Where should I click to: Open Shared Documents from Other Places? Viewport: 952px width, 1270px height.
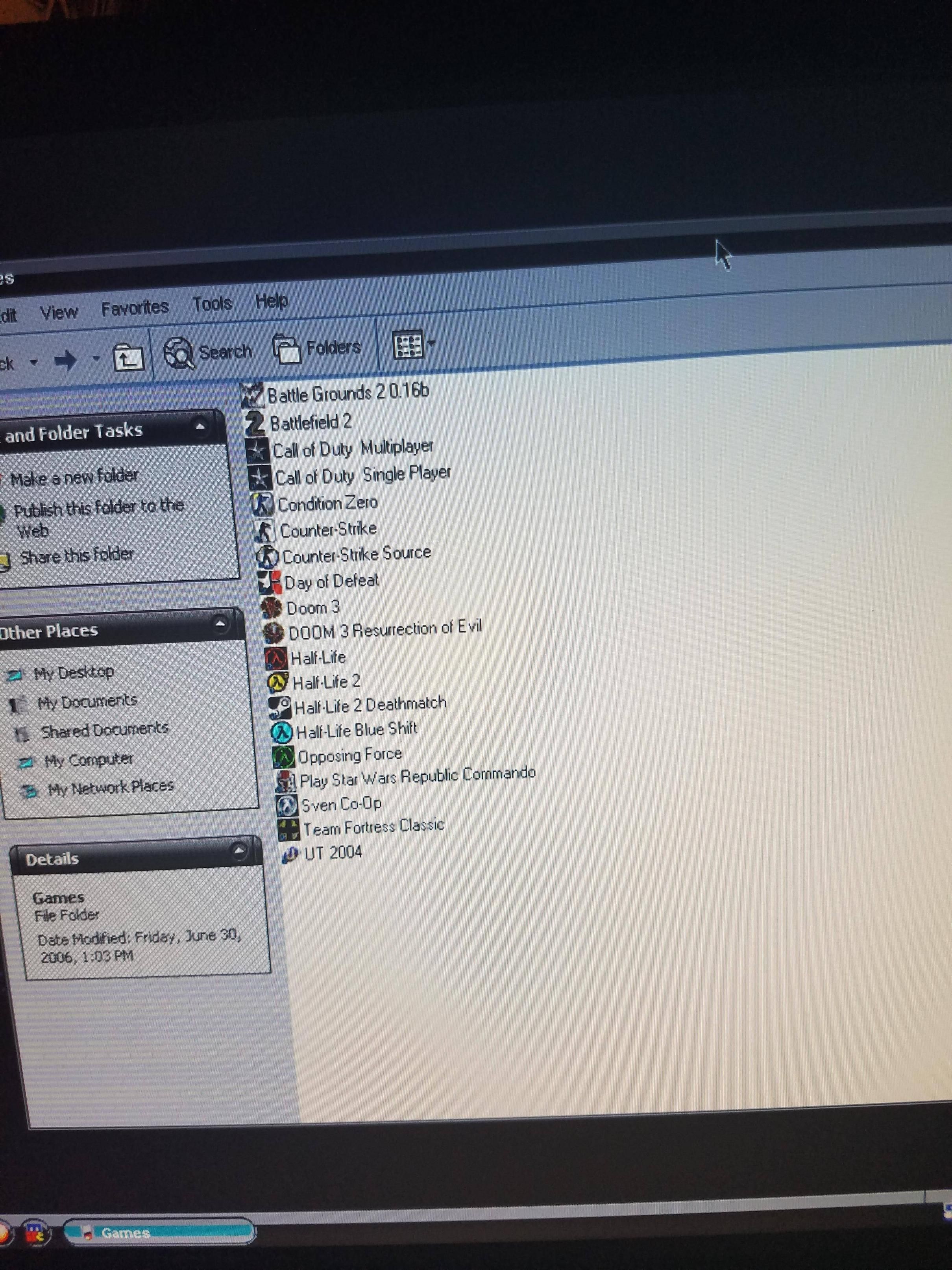click(x=104, y=730)
